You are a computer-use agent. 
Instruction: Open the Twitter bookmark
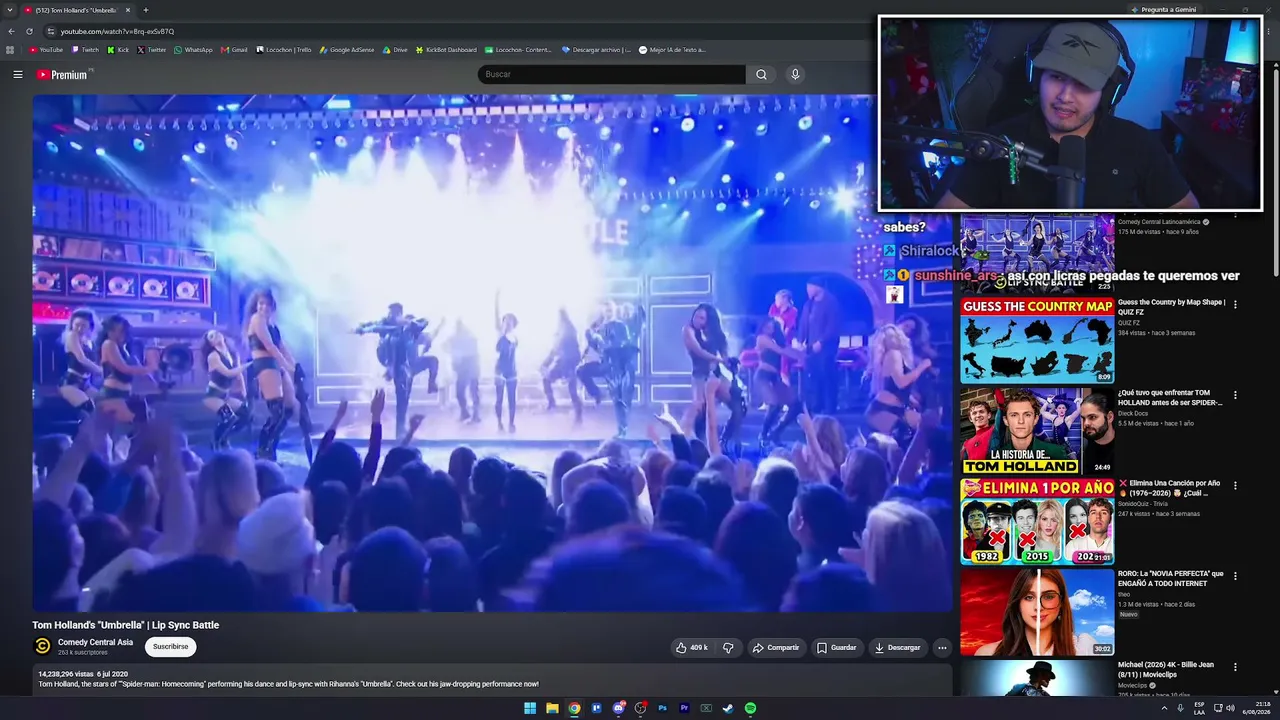[x=151, y=49]
